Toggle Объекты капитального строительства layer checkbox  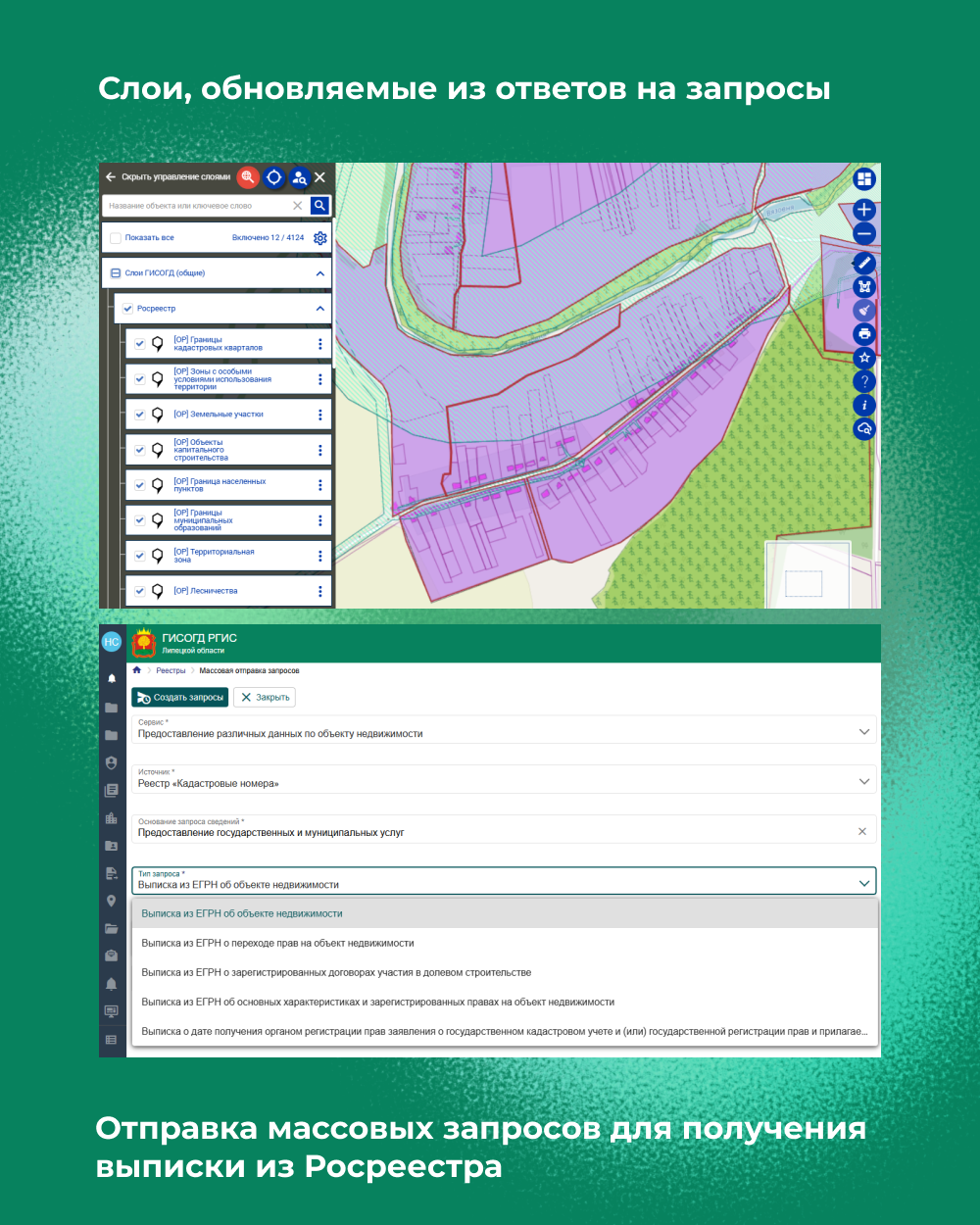[x=140, y=450]
